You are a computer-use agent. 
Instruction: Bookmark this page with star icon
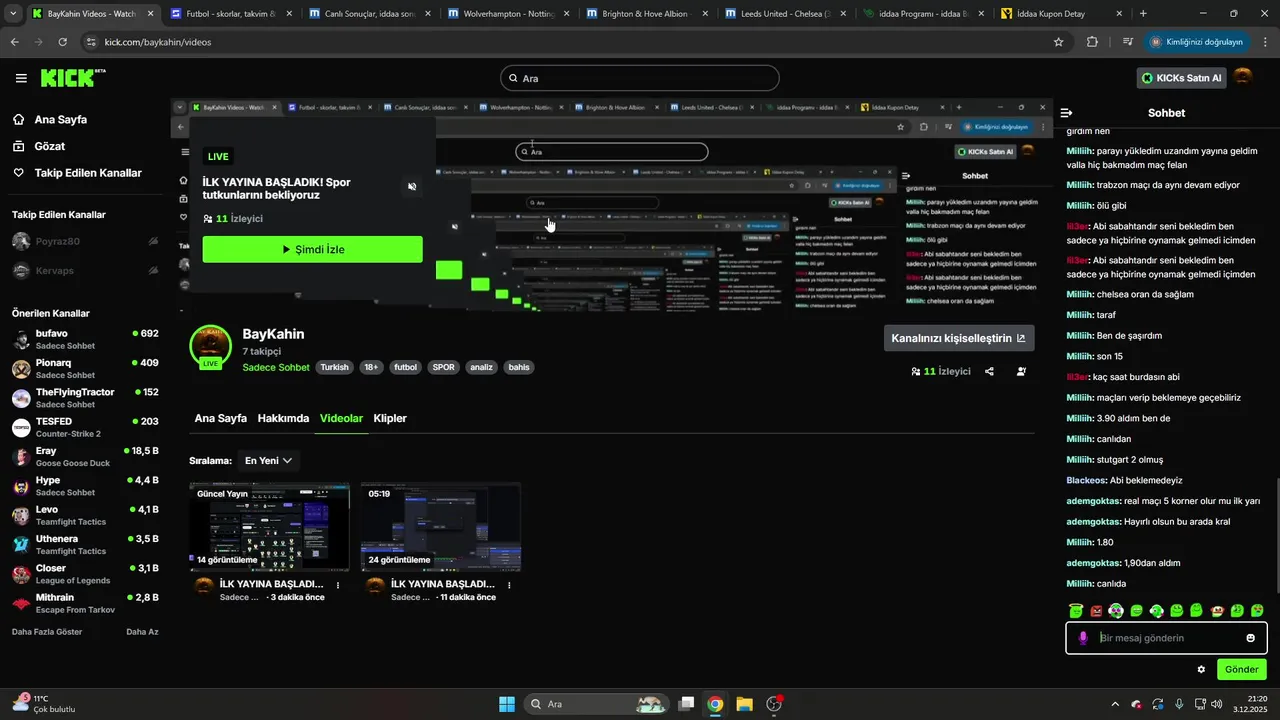point(1058,42)
